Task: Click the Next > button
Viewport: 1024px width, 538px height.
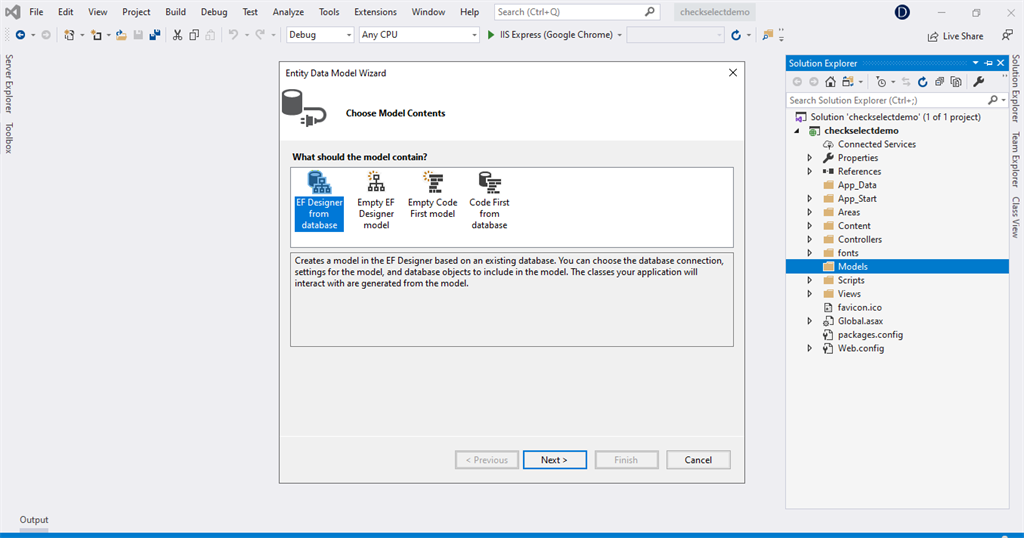Action: coord(554,460)
